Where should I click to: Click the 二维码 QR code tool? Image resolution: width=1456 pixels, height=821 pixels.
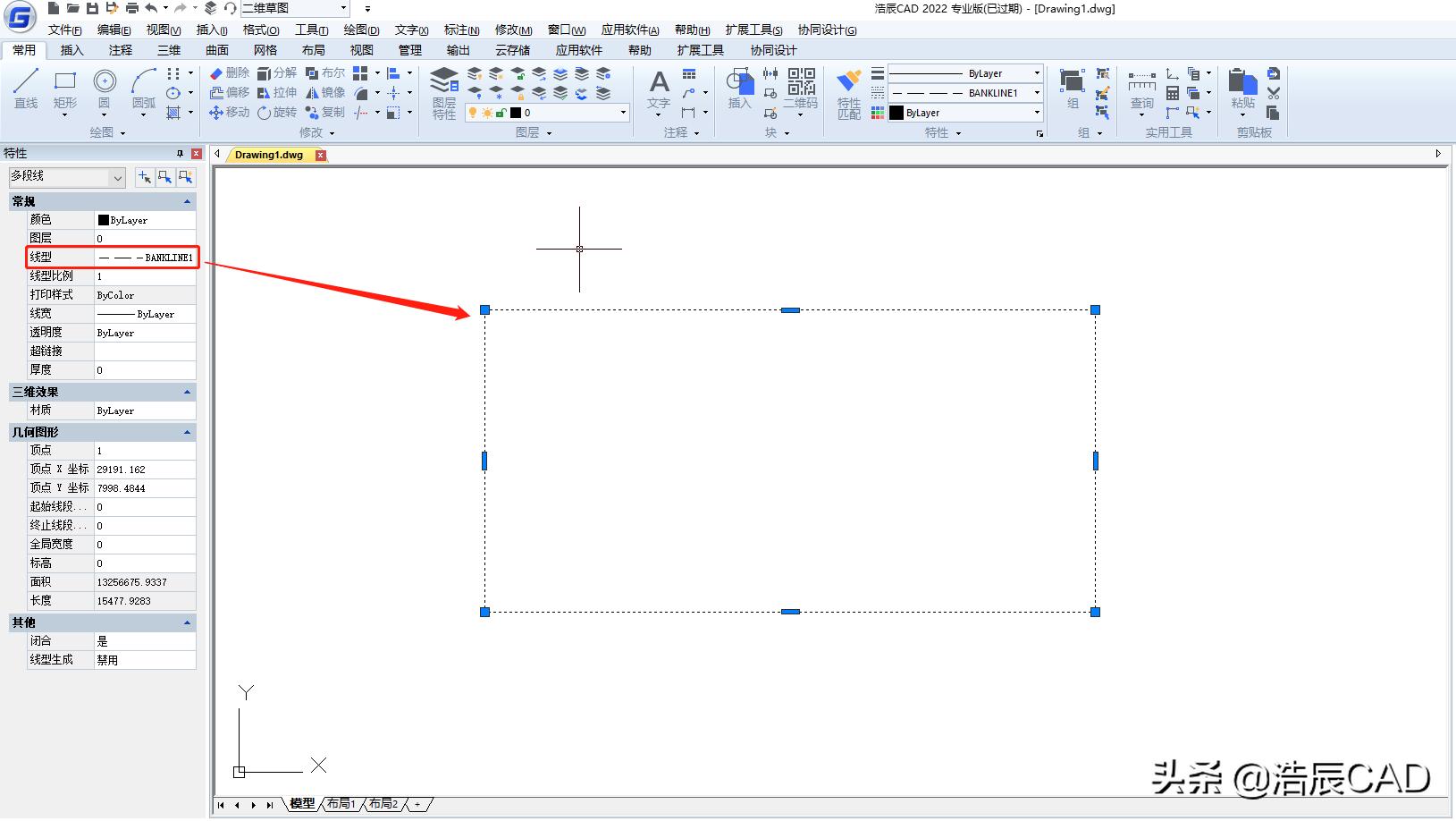click(x=801, y=89)
